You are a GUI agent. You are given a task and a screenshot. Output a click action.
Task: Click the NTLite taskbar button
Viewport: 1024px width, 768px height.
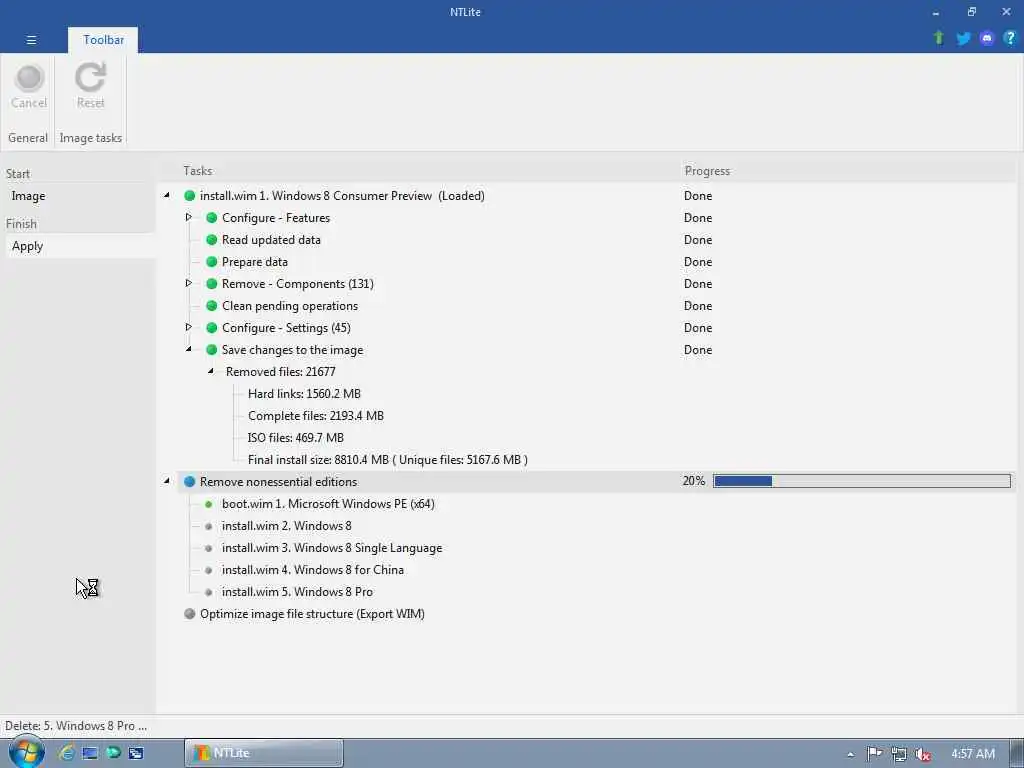tap(264, 753)
